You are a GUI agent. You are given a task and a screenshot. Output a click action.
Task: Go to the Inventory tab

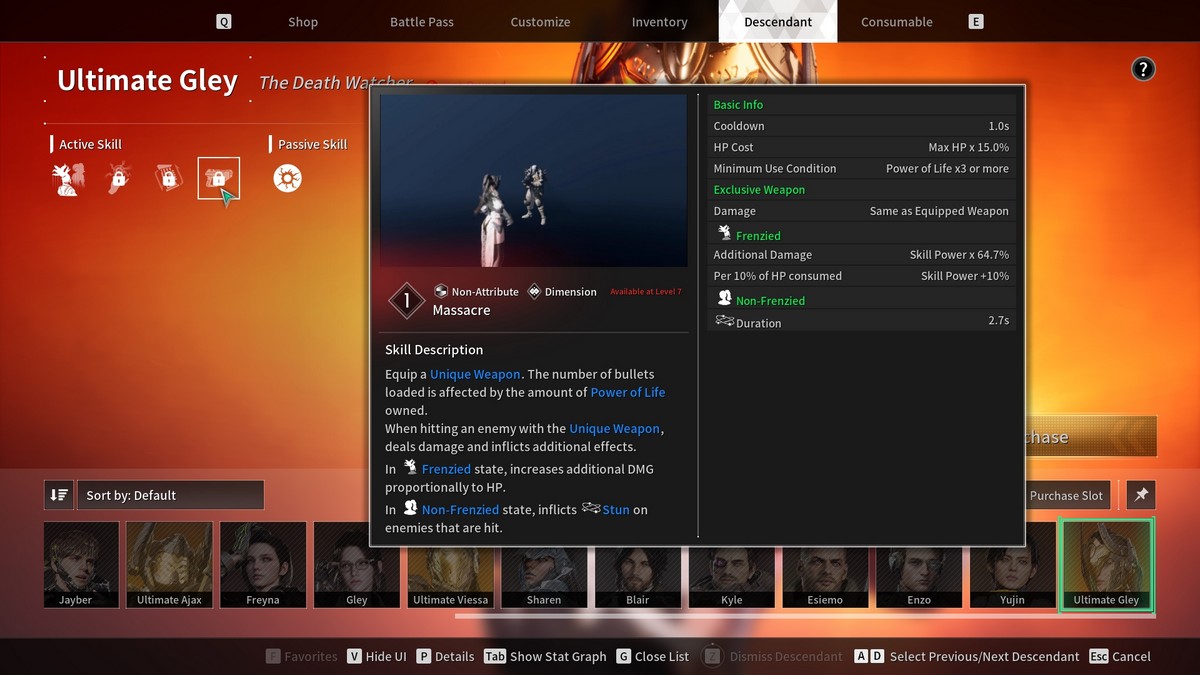[x=659, y=22]
